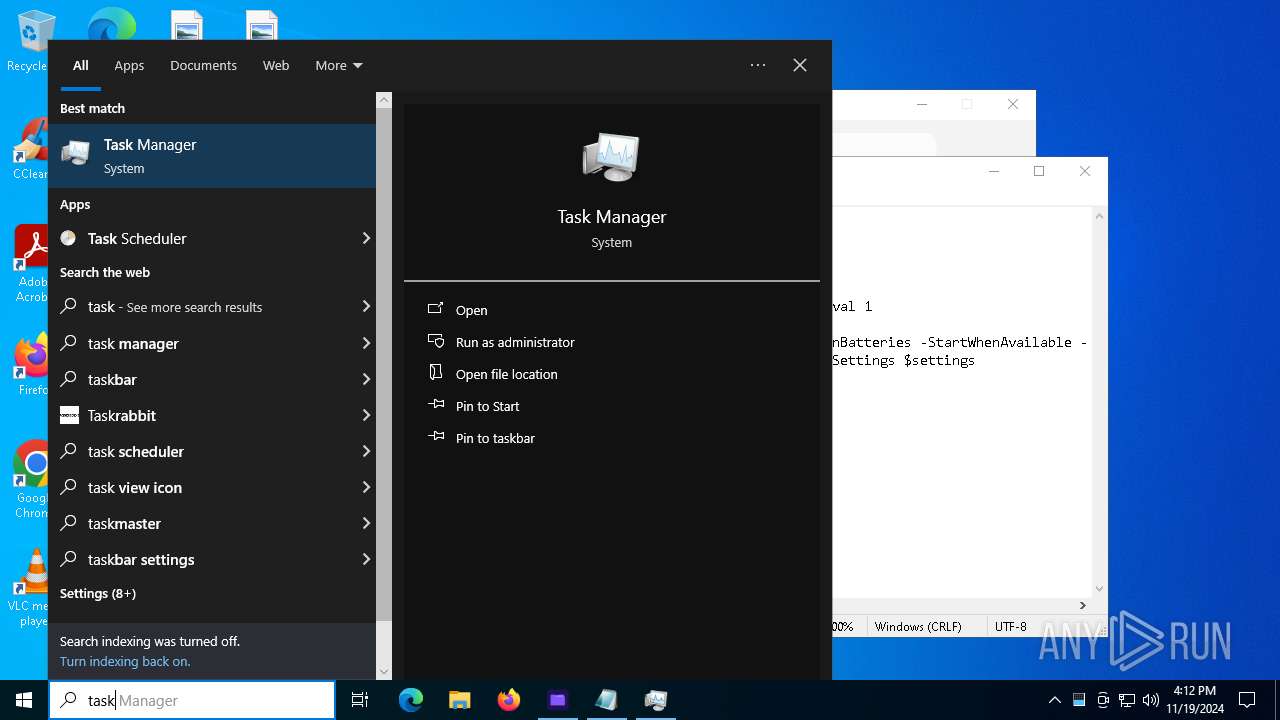The width and height of the screenshot is (1280, 720).
Task: Select the Task Manager best match result
Action: [x=212, y=156]
